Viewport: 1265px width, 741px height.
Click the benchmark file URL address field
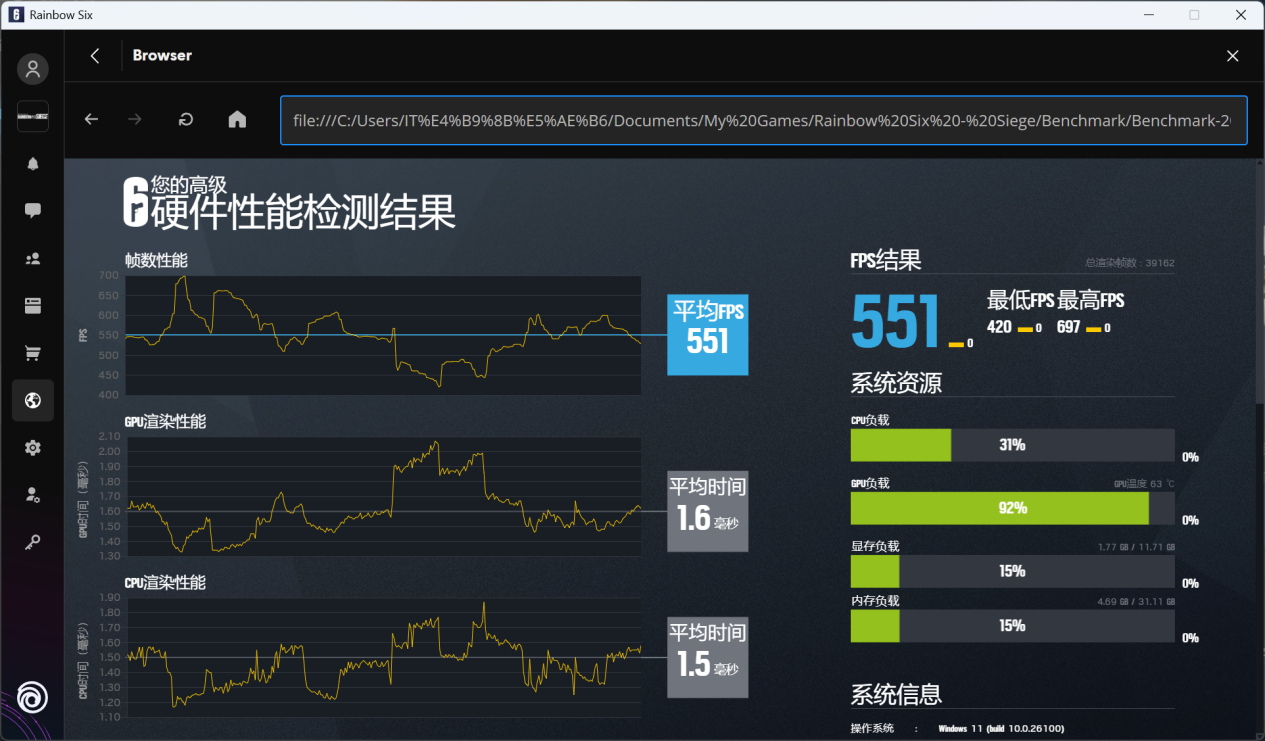762,120
